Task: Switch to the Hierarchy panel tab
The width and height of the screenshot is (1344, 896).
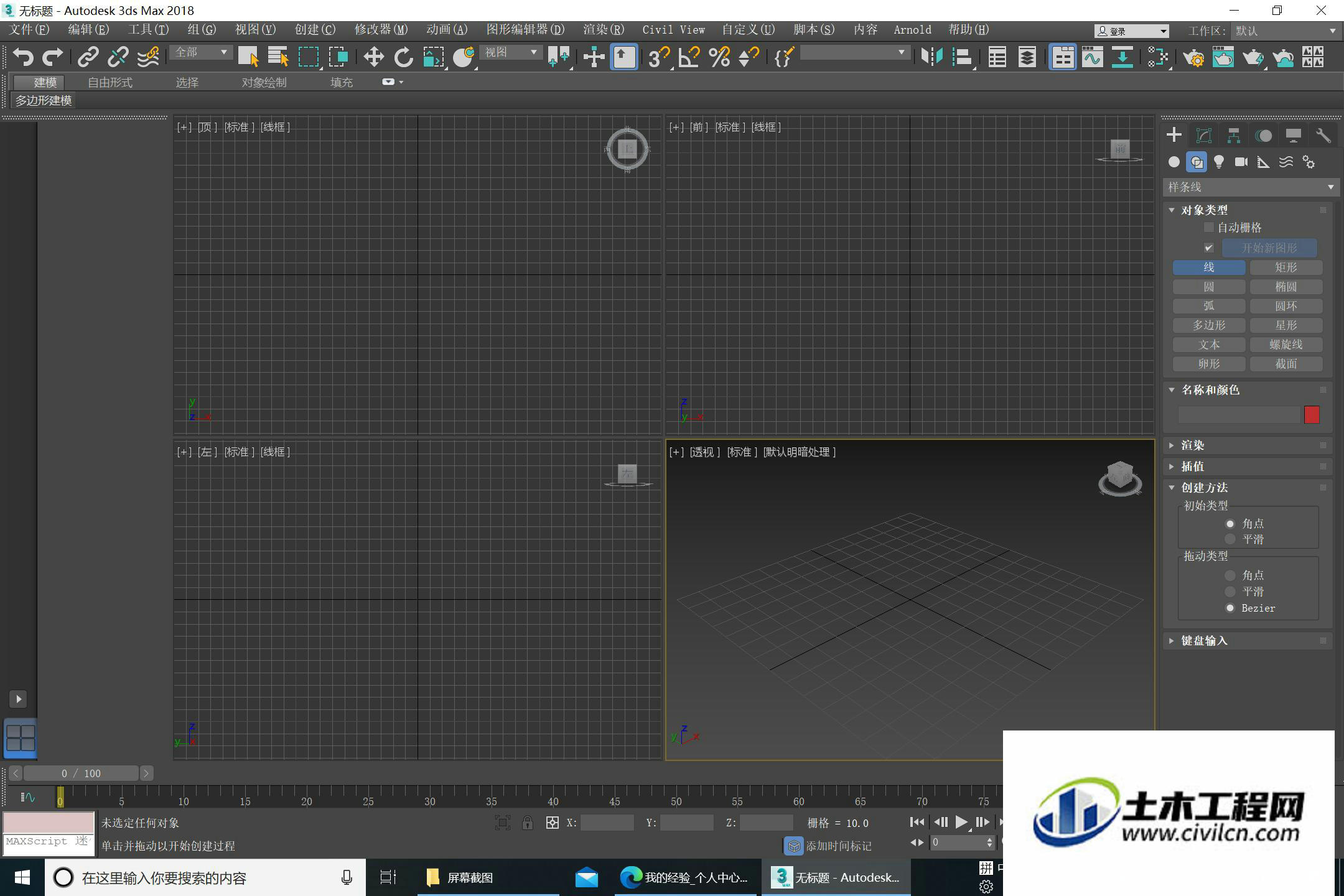Action: [x=1234, y=136]
